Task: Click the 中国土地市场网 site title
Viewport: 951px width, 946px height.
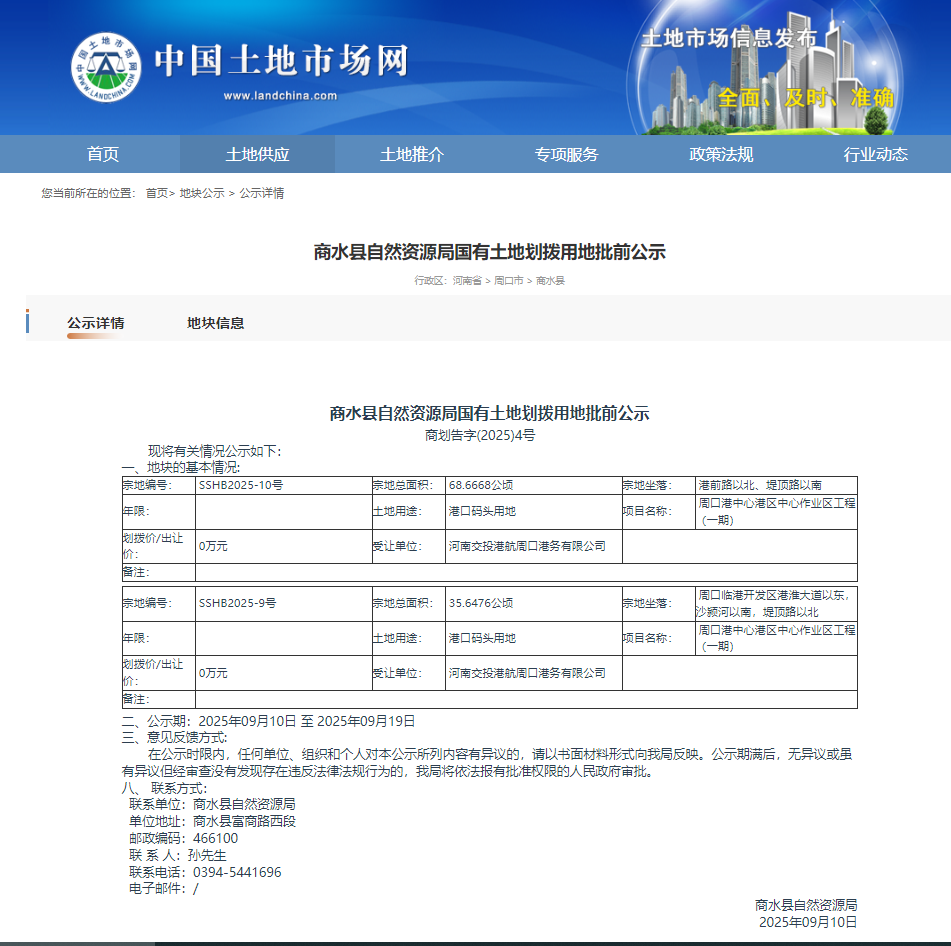Action: point(281,61)
